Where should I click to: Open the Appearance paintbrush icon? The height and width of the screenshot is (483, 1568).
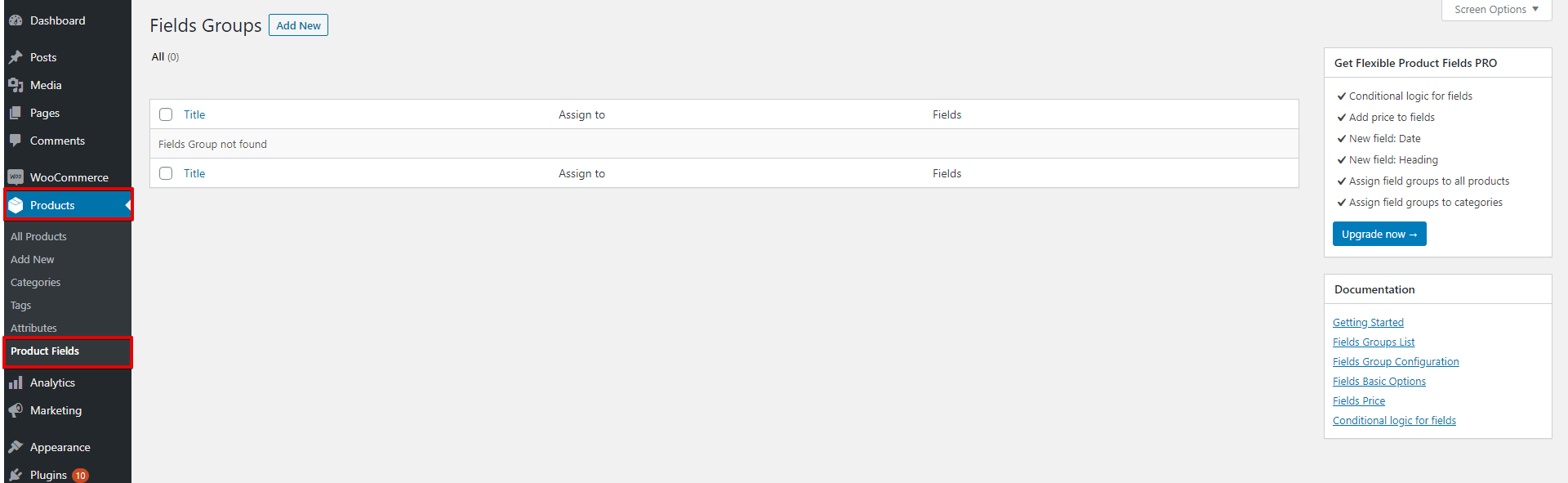[x=16, y=447]
